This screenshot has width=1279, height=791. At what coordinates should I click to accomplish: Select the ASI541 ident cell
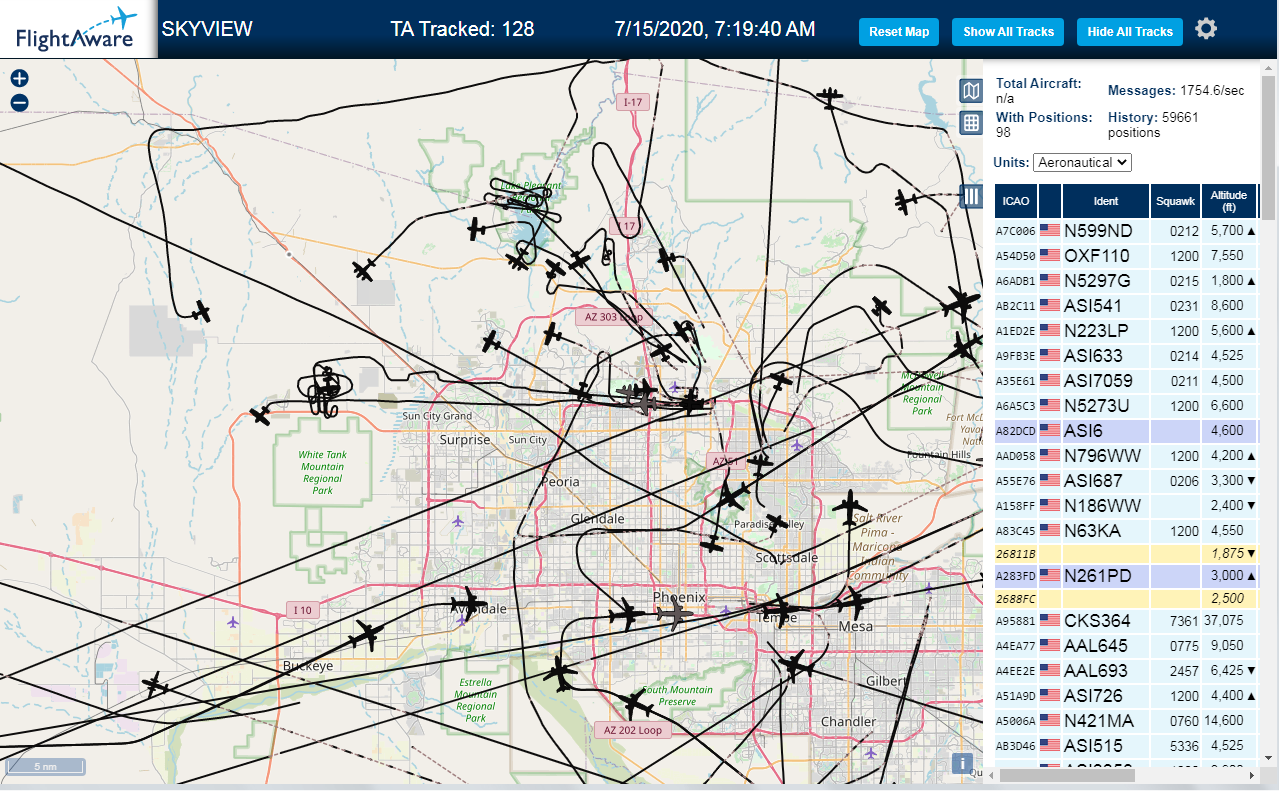(1106, 306)
